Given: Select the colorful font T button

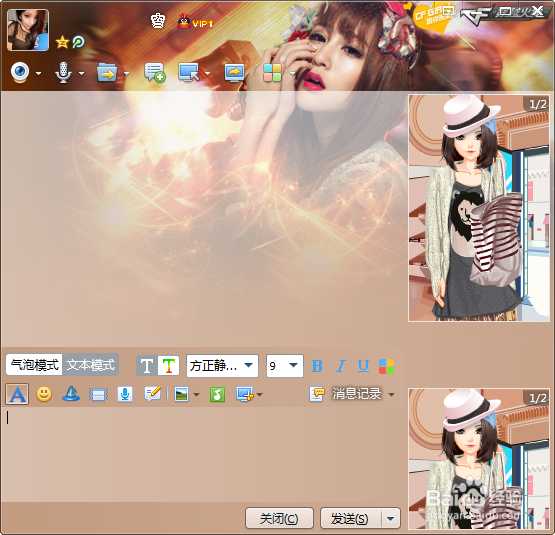Looking at the screenshot, I should tap(168, 365).
